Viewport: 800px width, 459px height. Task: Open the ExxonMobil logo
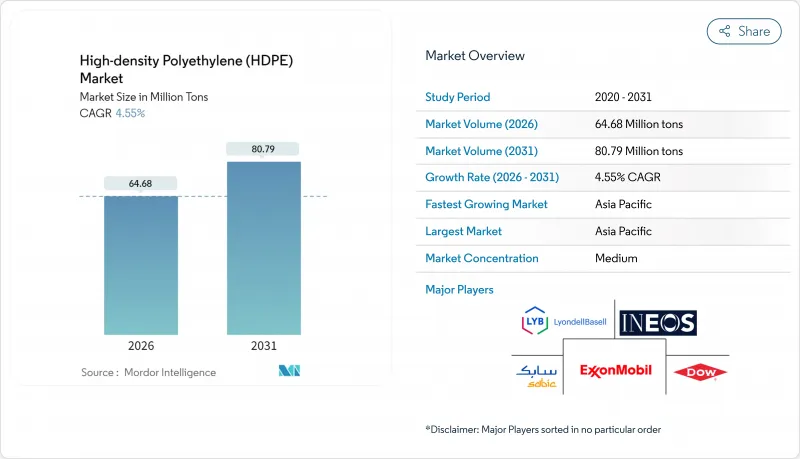[615, 371]
